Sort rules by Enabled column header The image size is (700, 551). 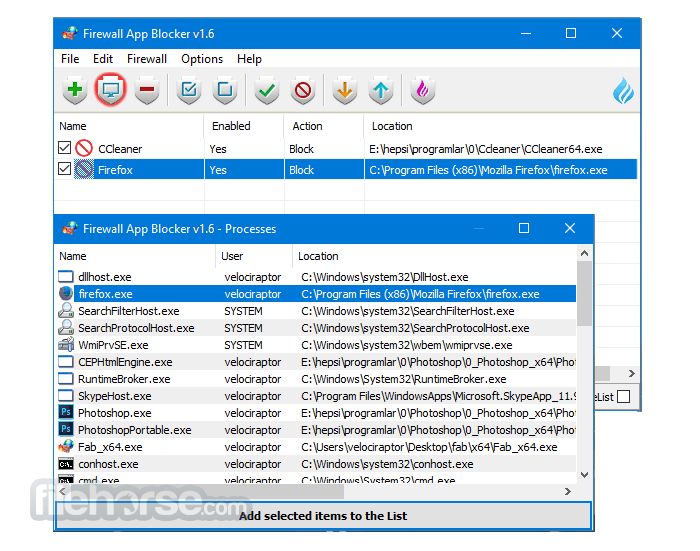pos(244,126)
